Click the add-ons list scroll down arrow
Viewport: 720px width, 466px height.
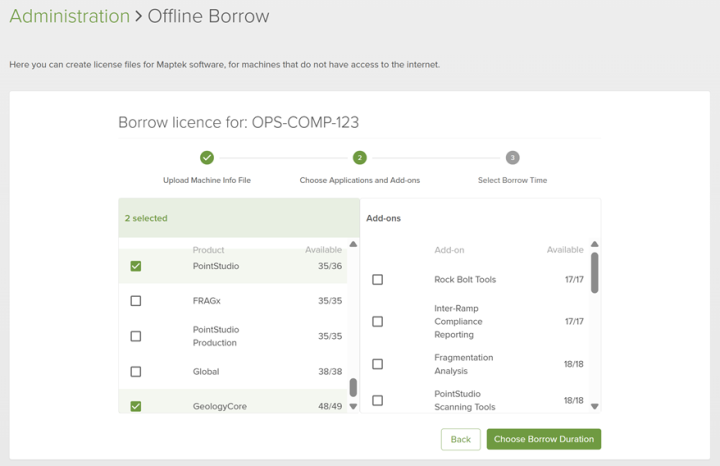[x=595, y=406]
